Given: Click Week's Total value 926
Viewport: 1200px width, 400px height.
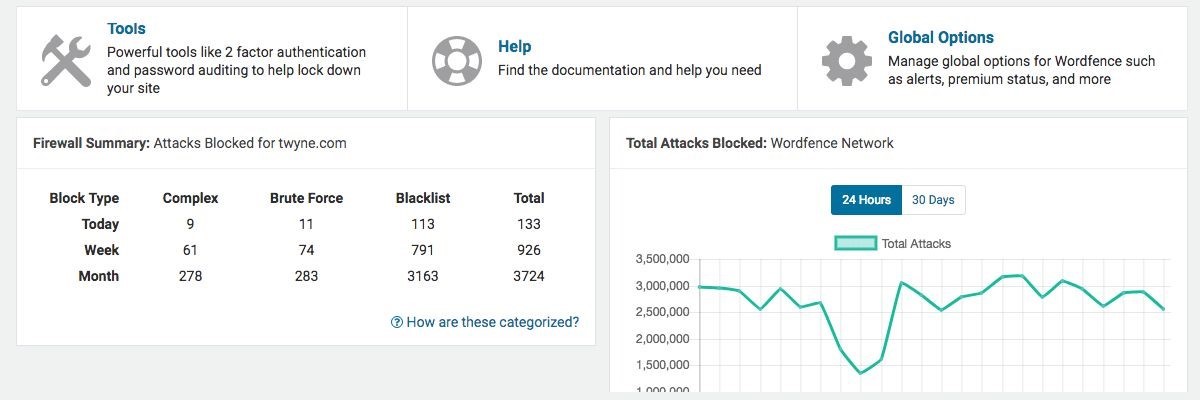Looking at the screenshot, I should point(529,250).
